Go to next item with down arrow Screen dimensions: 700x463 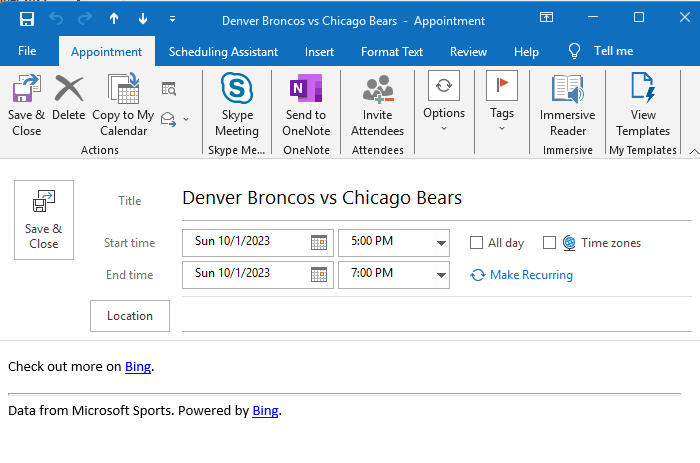143,19
